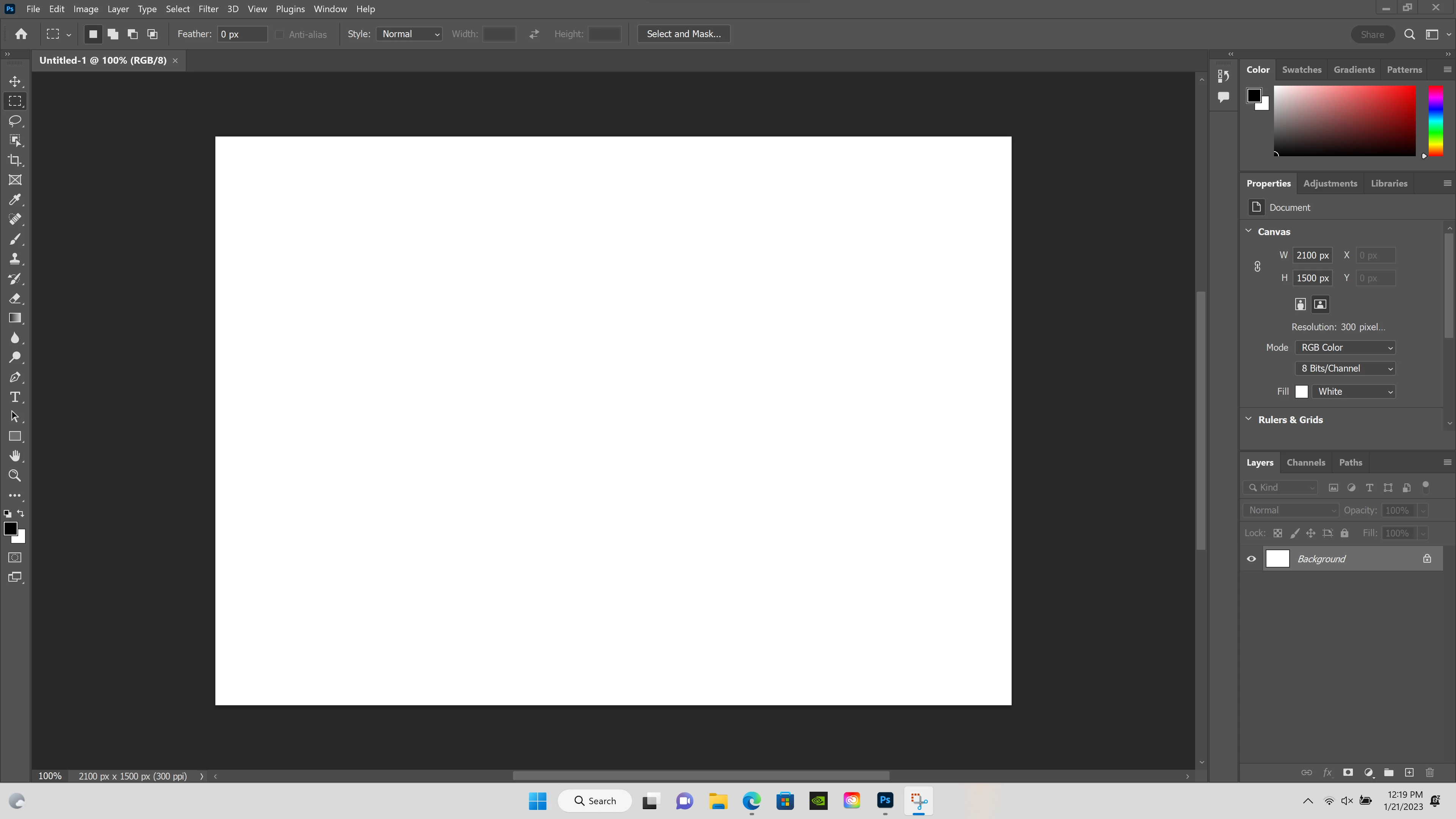This screenshot has height=819, width=1456.
Task: Open the Filter menu
Action: [x=208, y=9]
